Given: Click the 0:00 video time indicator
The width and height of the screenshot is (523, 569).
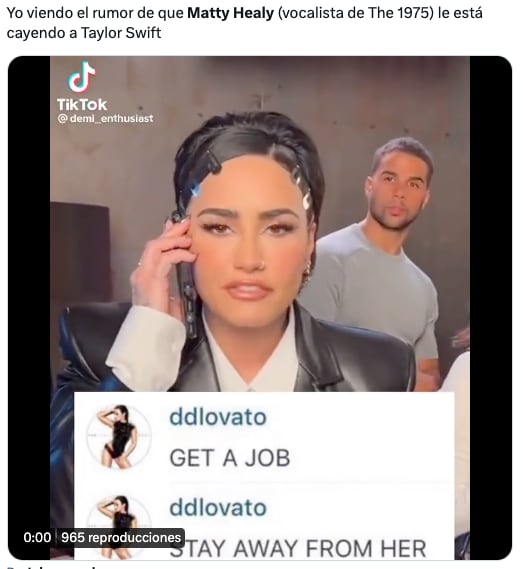Looking at the screenshot, I should click(37, 537).
